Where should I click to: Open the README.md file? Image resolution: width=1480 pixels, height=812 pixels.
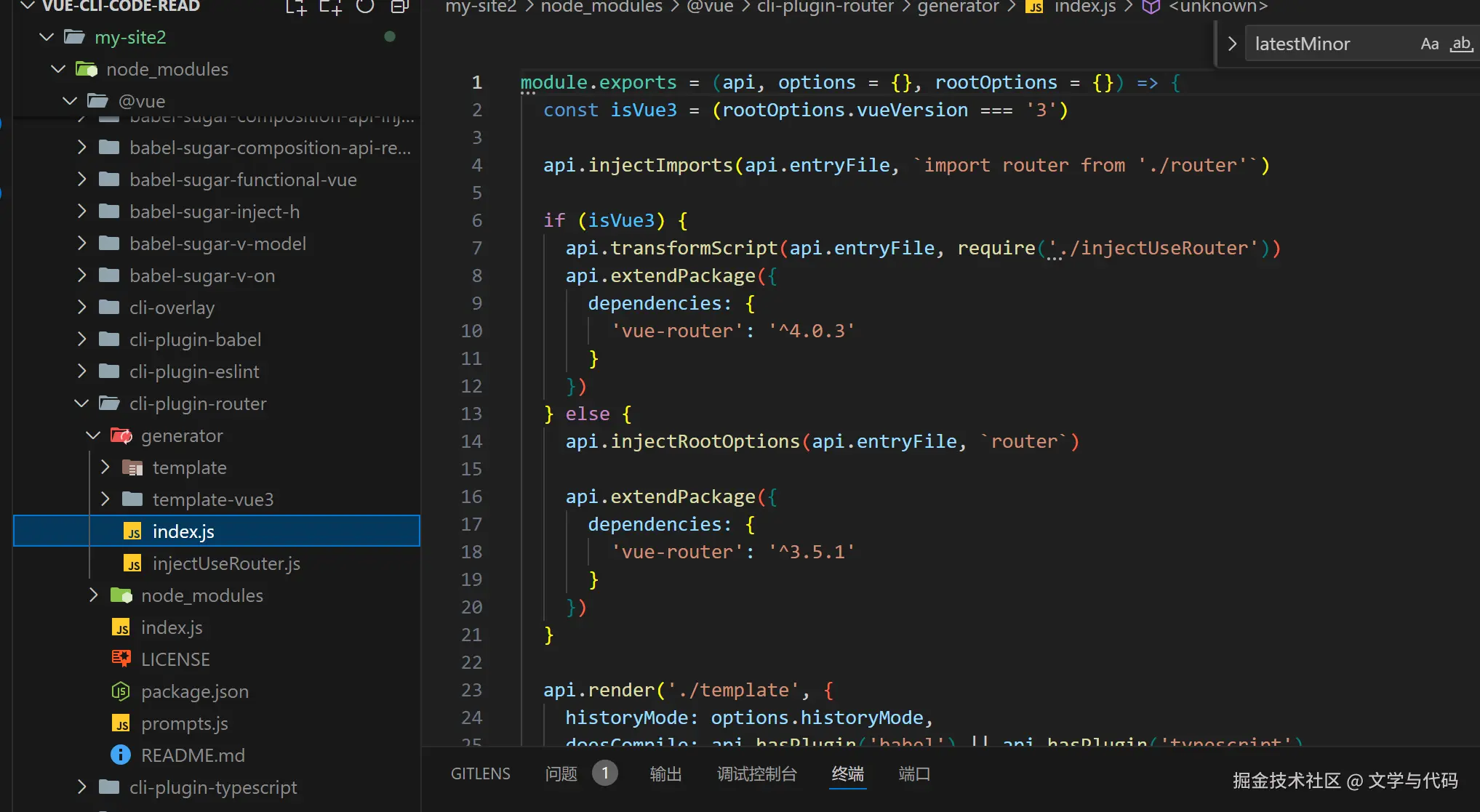coord(192,755)
